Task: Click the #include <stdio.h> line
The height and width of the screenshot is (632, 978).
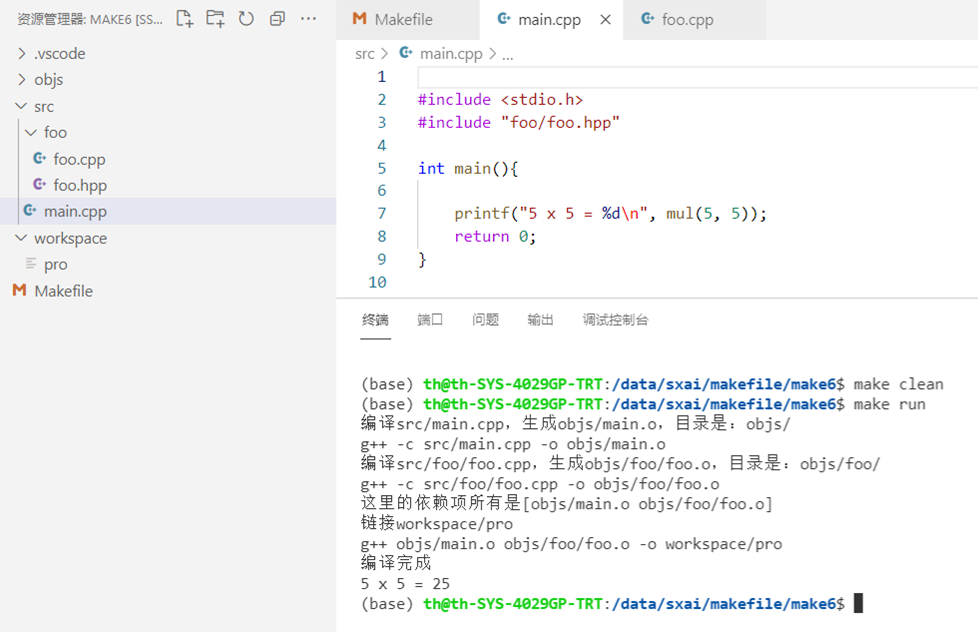Action: [500, 100]
